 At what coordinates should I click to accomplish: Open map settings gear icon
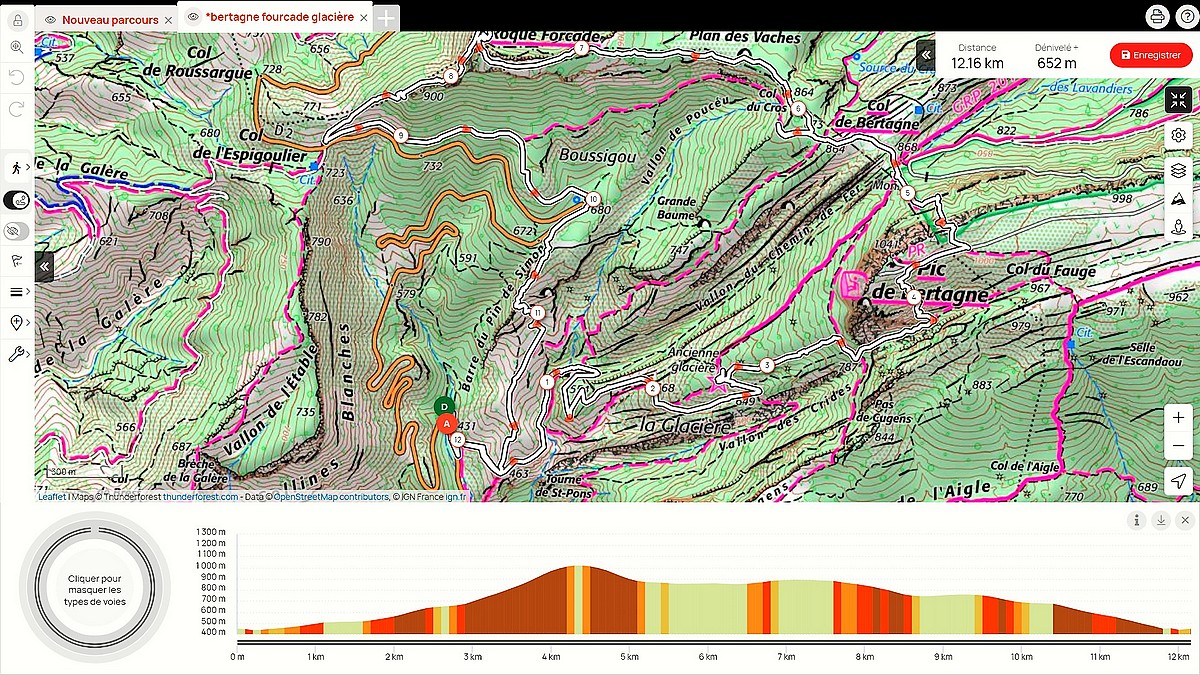pyautogui.click(x=1178, y=136)
